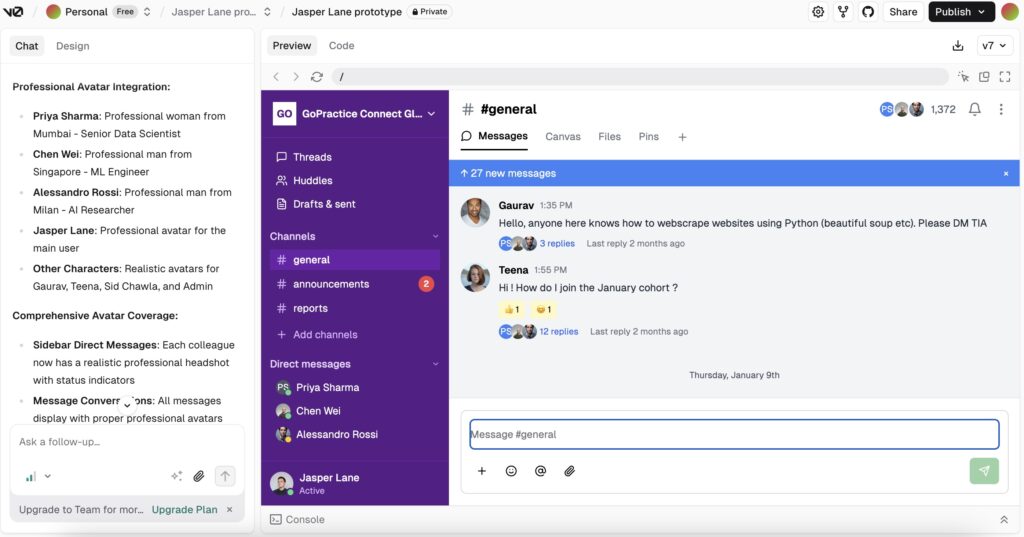
Task: Click the notification bell in #general
Action: pyautogui.click(x=974, y=109)
